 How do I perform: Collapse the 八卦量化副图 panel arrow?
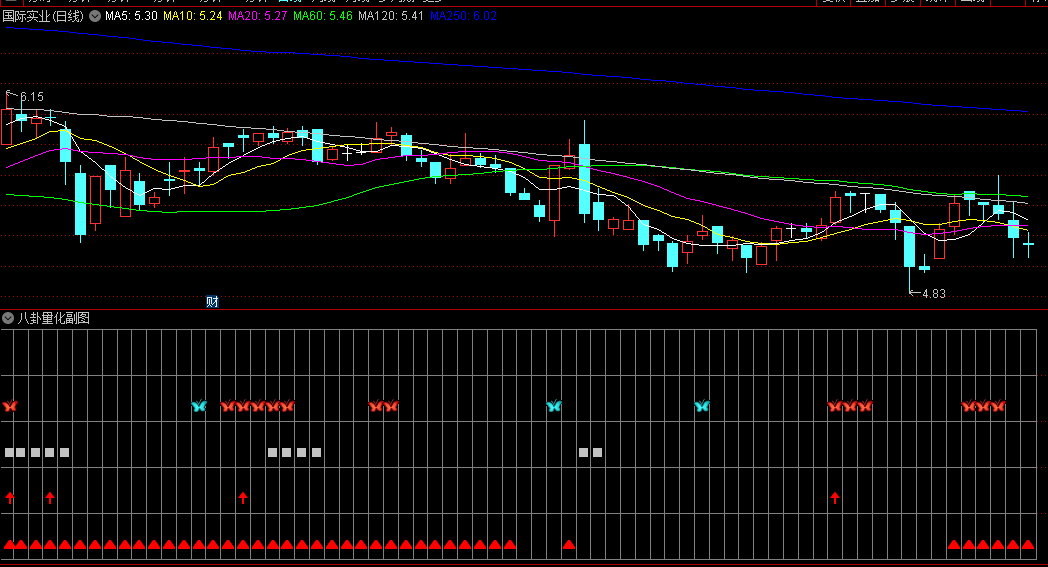pos(8,318)
